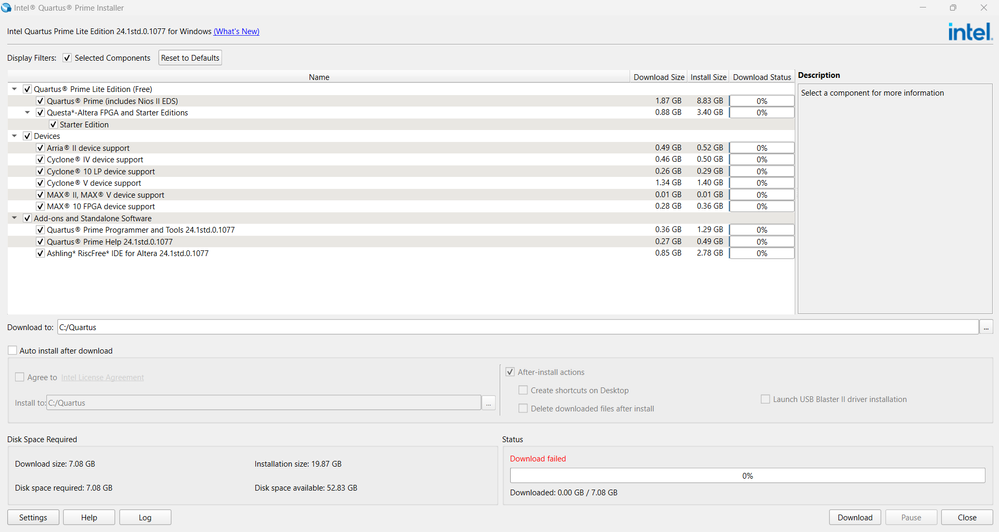The height and width of the screenshot is (532, 999).
Task: Sort by Install Size column header
Action: 708,77
